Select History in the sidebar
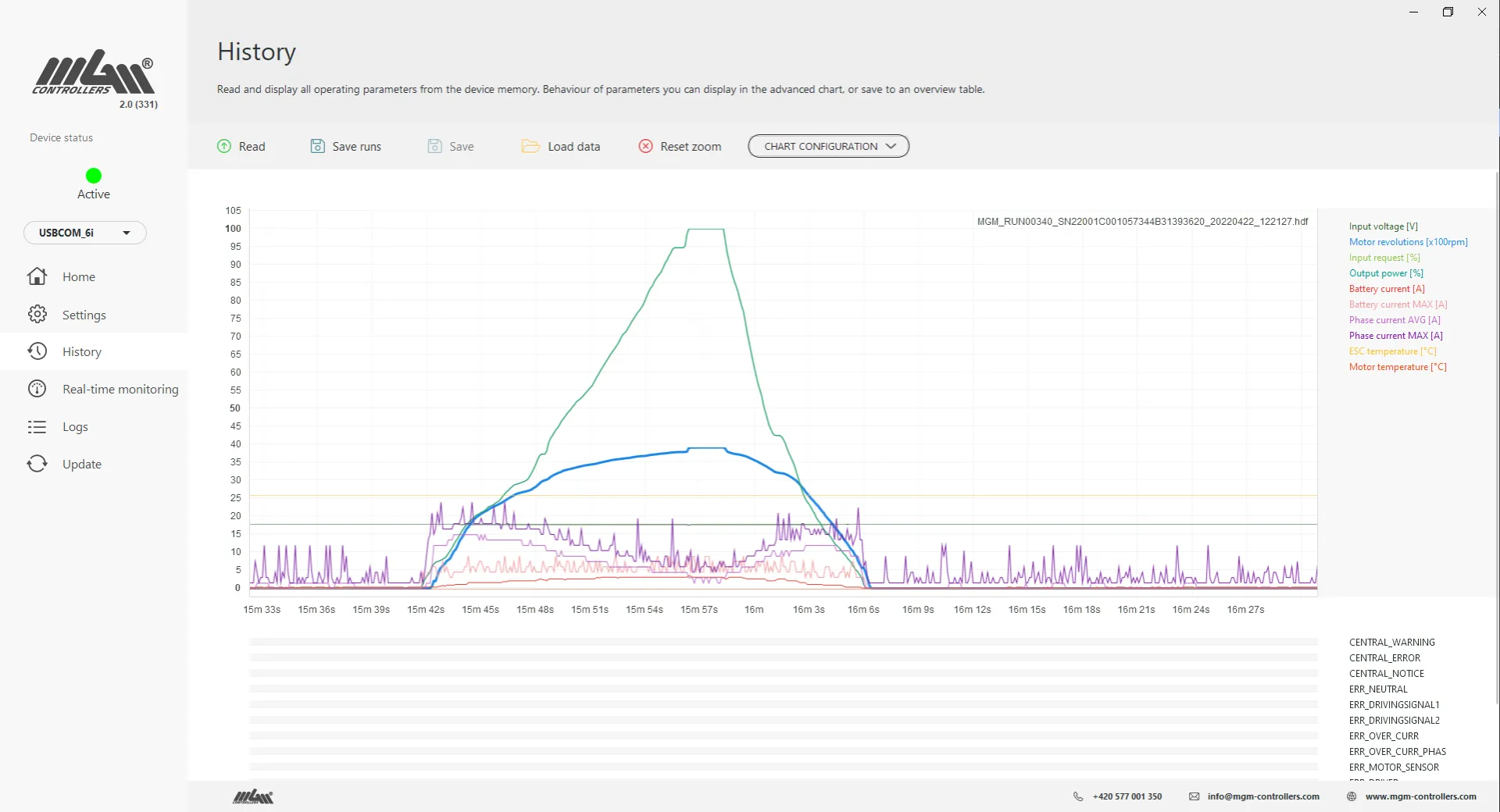 tap(81, 352)
